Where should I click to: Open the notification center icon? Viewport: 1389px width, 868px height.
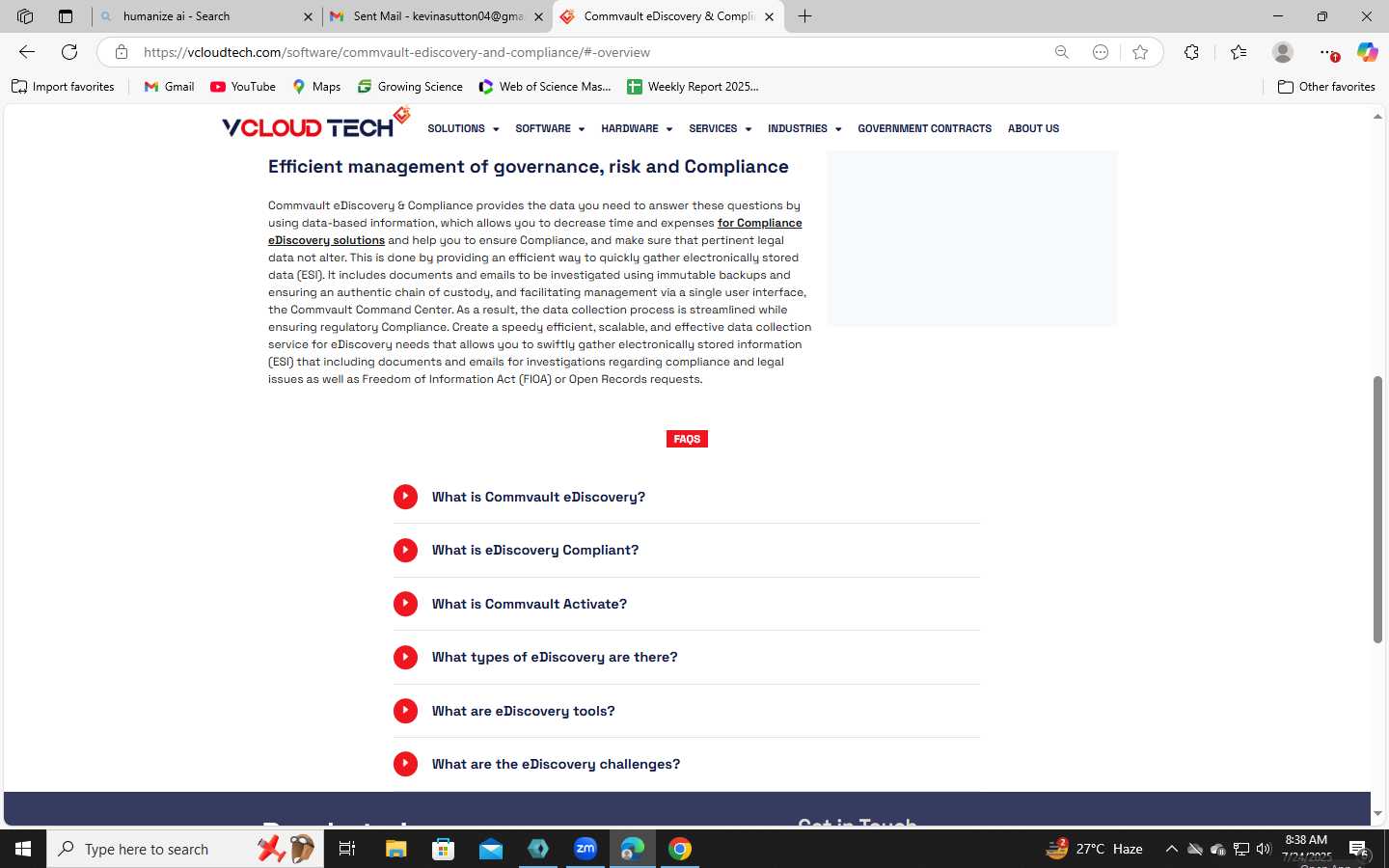(x=1358, y=849)
